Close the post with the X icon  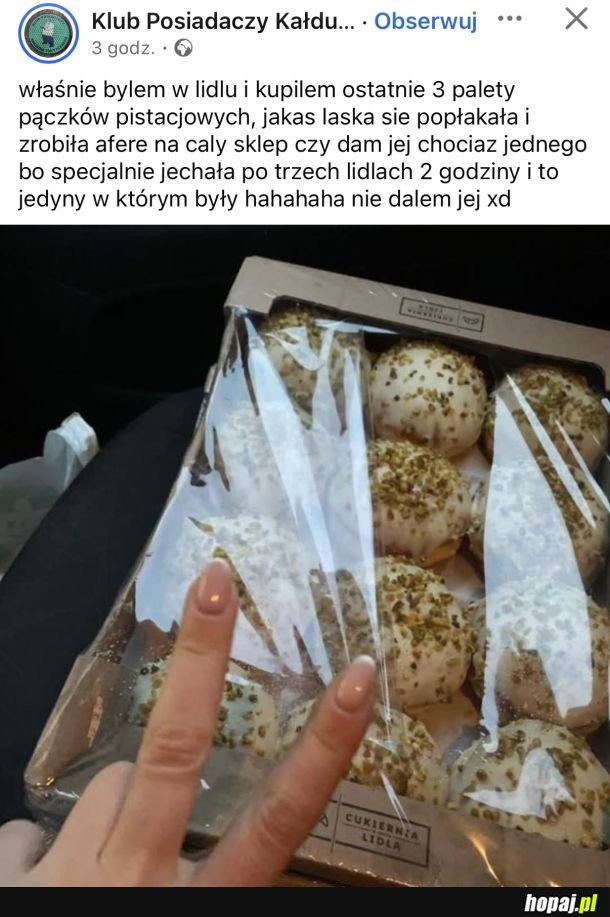(576, 19)
